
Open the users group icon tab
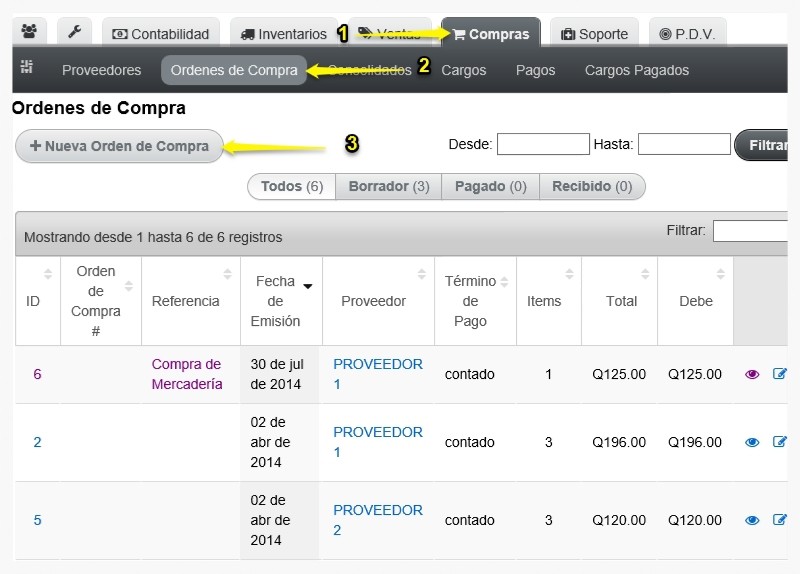[x=29, y=32]
